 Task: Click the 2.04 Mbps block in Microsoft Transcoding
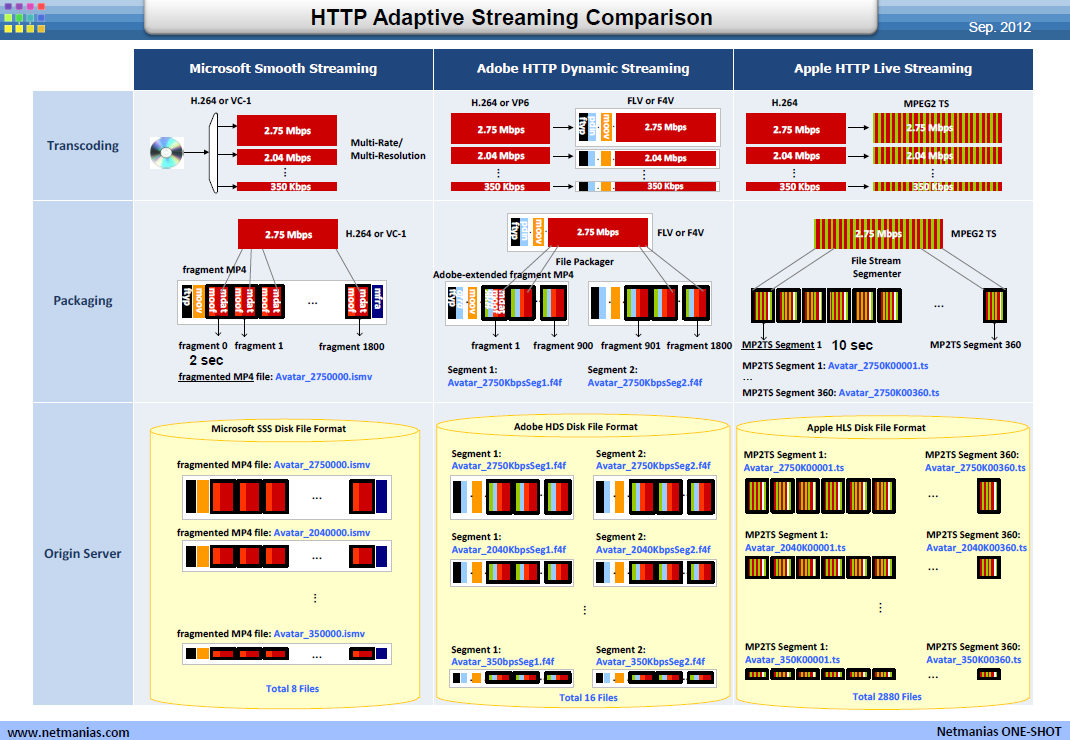[x=287, y=157]
